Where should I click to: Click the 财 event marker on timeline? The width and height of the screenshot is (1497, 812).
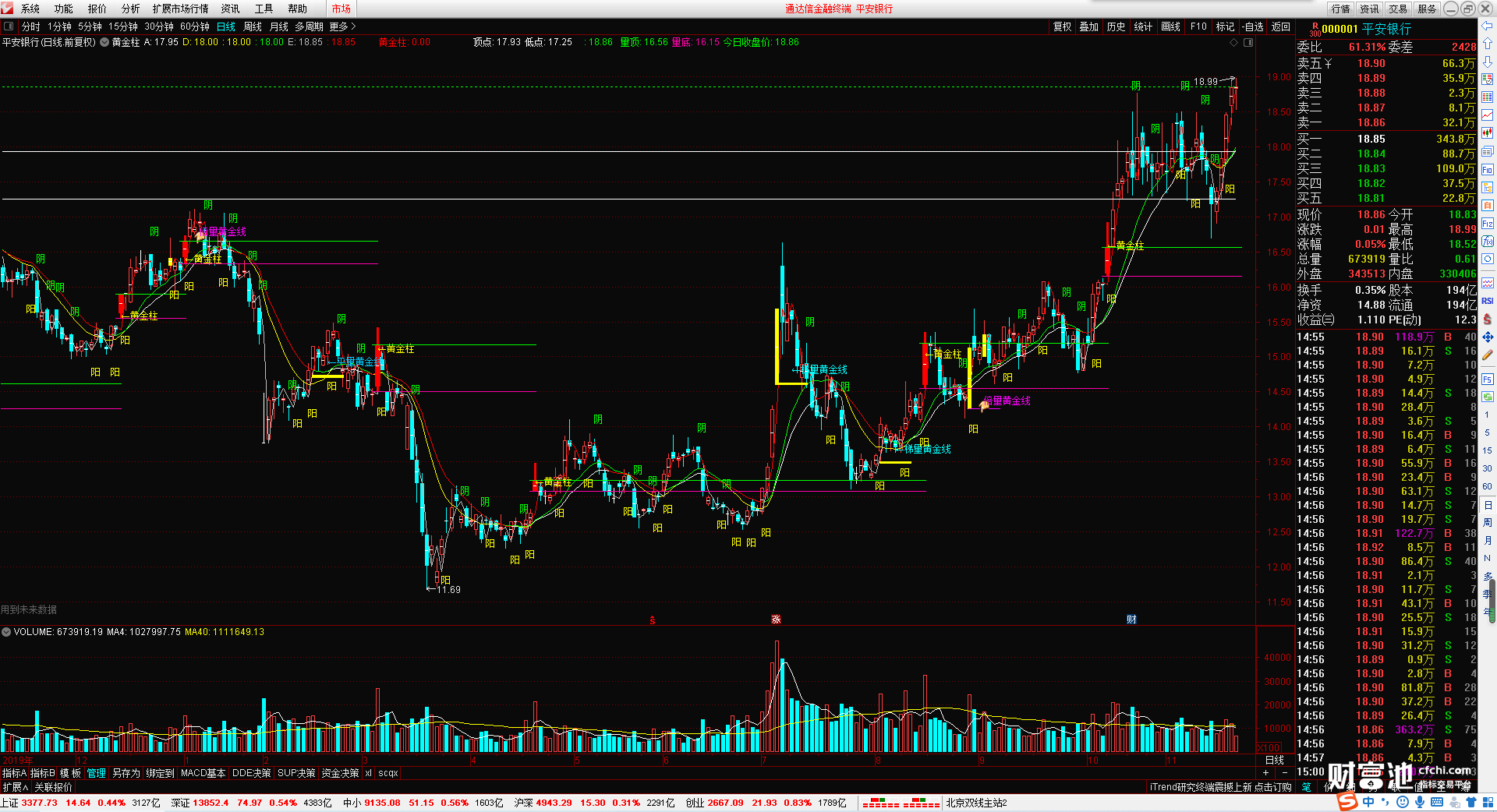pos(1131,620)
